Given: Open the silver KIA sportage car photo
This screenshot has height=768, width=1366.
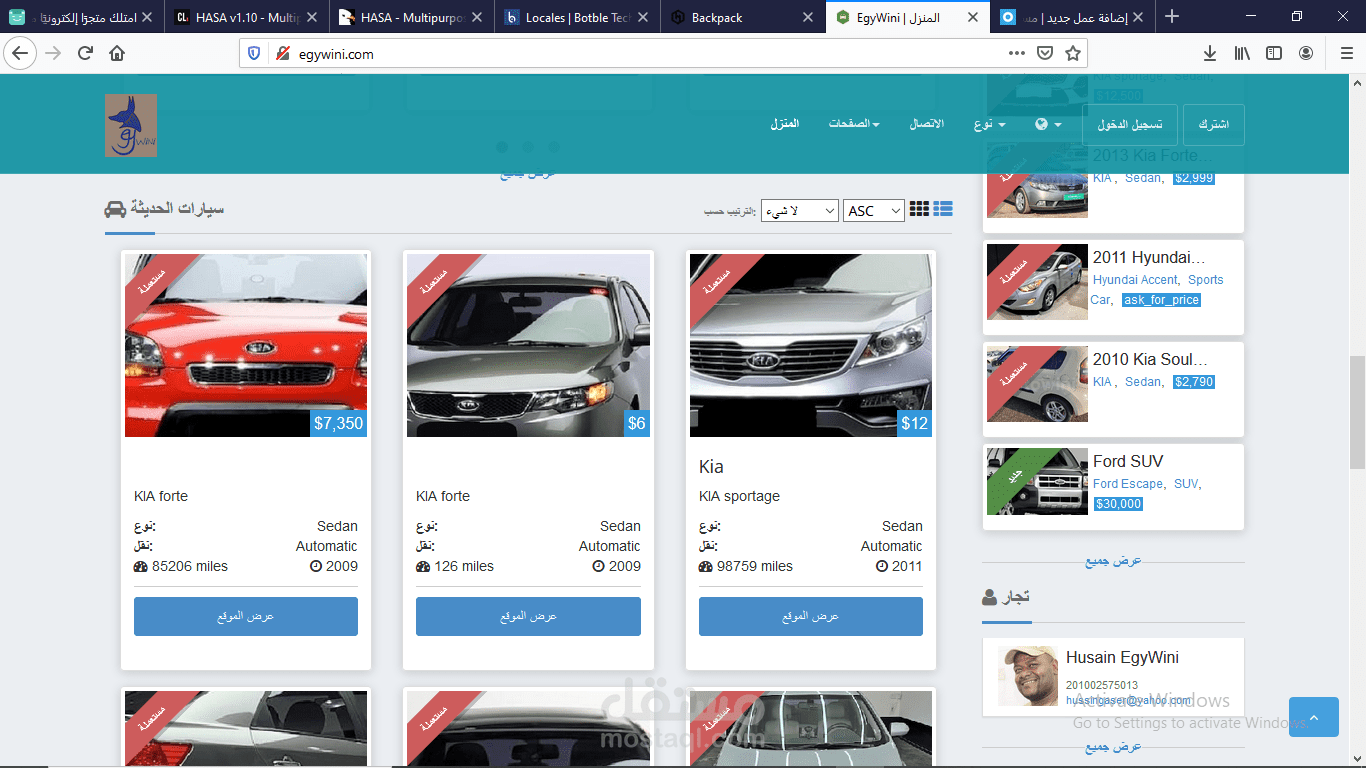Looking at the screenshot, I should [811, 345].
